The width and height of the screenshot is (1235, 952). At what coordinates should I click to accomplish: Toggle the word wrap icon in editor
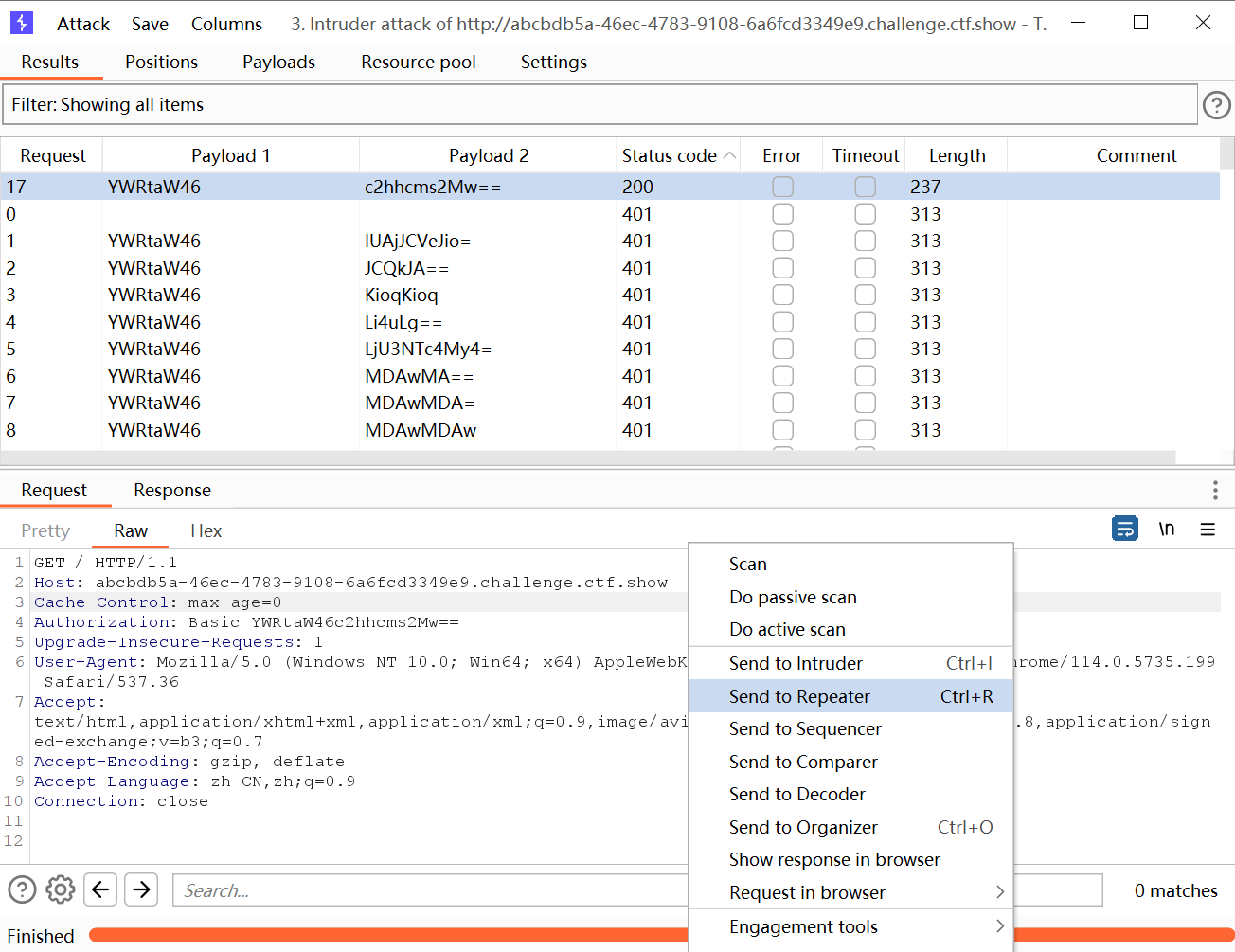1124,529
